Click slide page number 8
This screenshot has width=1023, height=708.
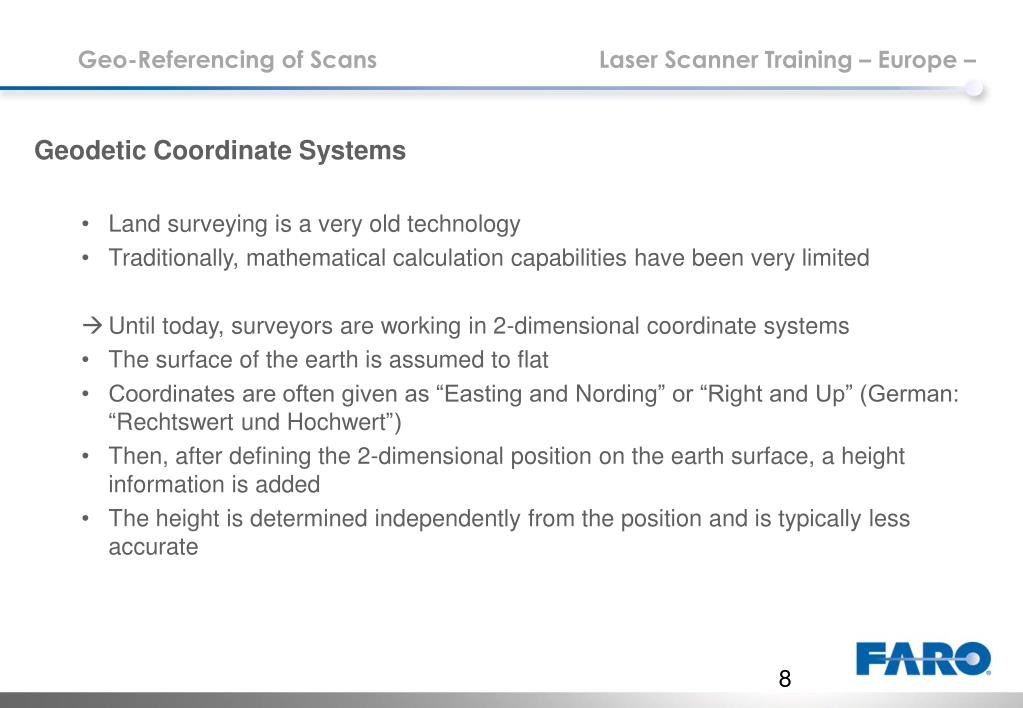coord(785,679)
